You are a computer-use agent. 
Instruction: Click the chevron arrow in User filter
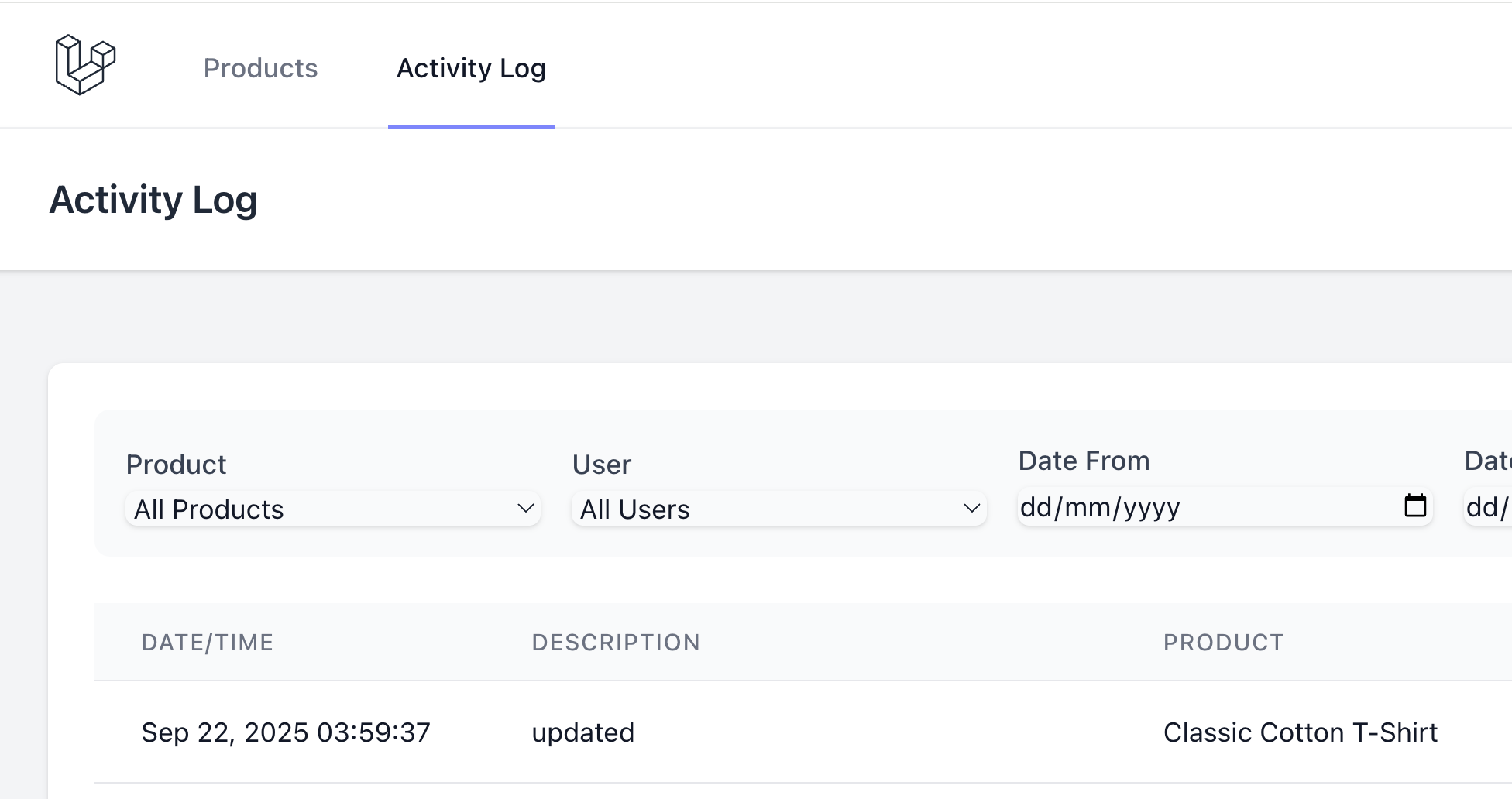pyautogui.click(x=971, y=509)
